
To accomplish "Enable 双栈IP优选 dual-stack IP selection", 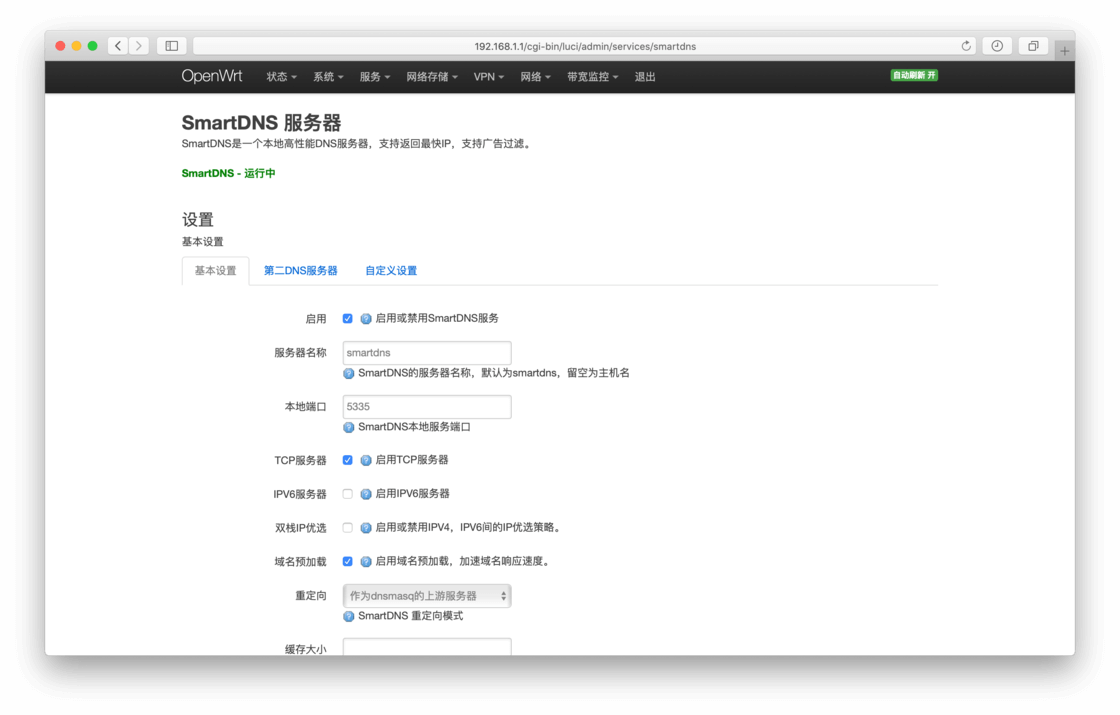I will pyautogui.click(x=347, y=527).
